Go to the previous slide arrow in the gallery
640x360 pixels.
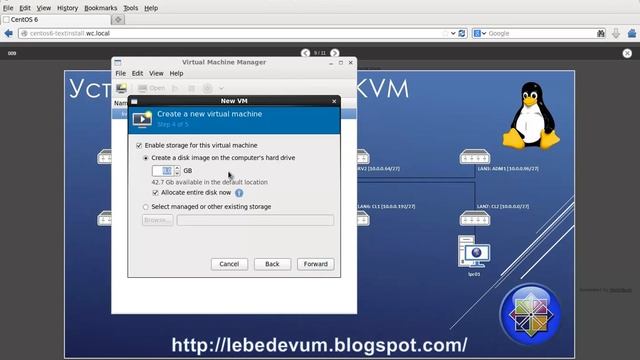coord(305,53)
